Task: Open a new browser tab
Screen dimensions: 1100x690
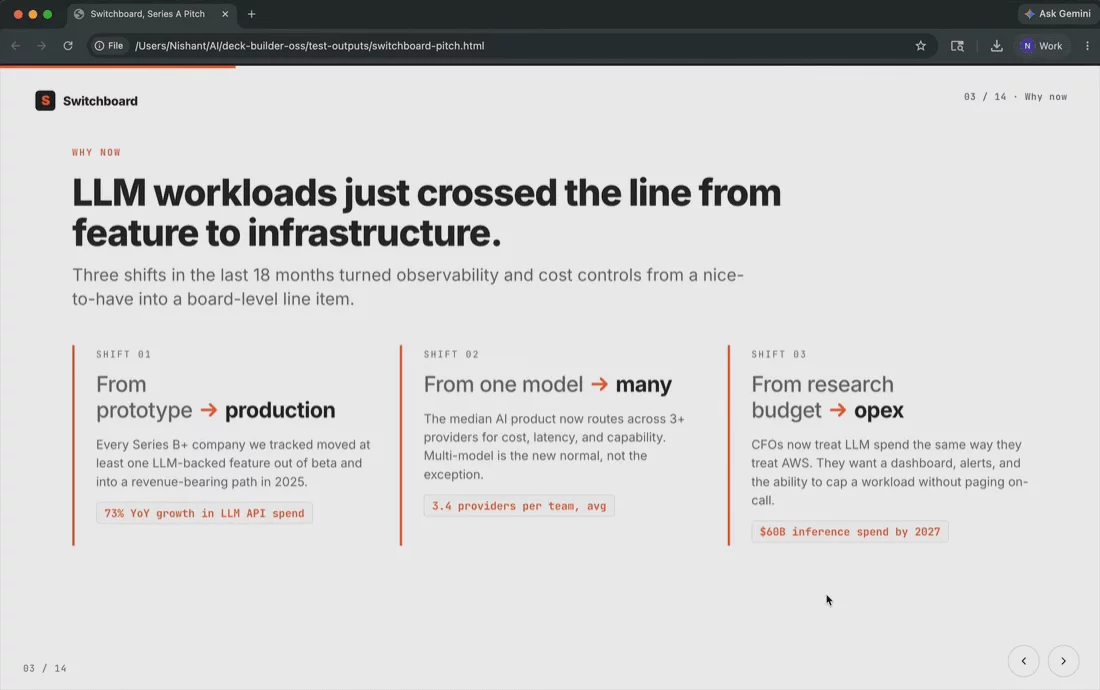Action: [x=251, y=14]
